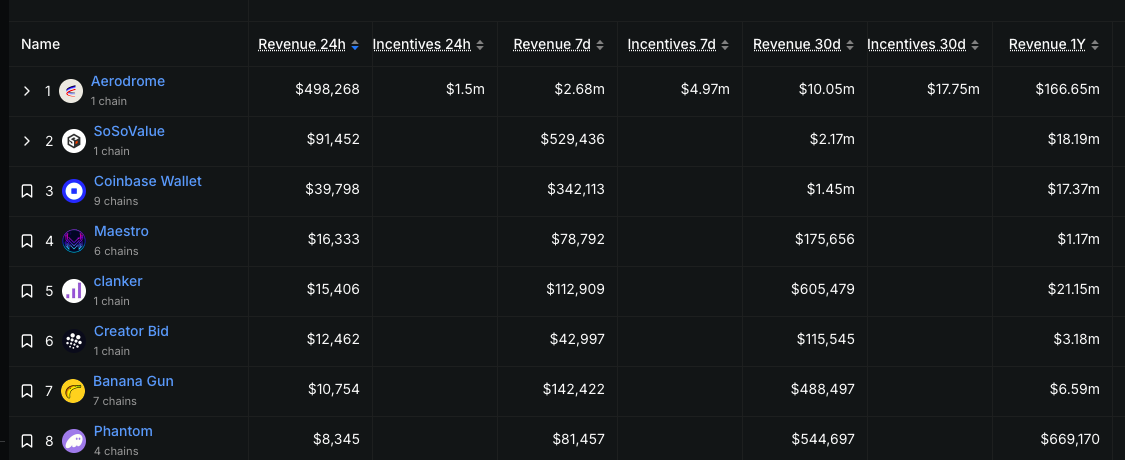1125x460 pixels.
Task: Click the Banana Gun logo icon
Action: click(73, 391)
